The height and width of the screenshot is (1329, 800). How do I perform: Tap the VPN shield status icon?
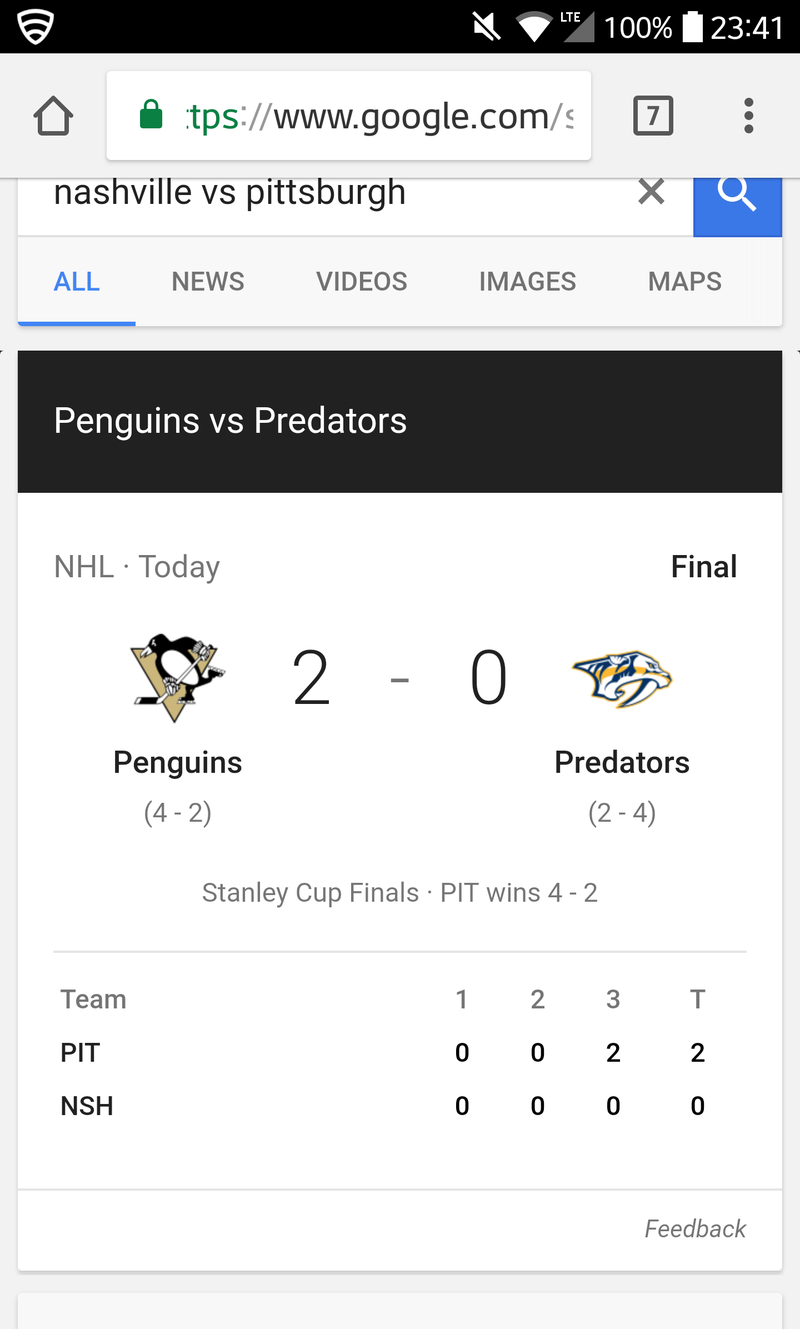point(36,26)
